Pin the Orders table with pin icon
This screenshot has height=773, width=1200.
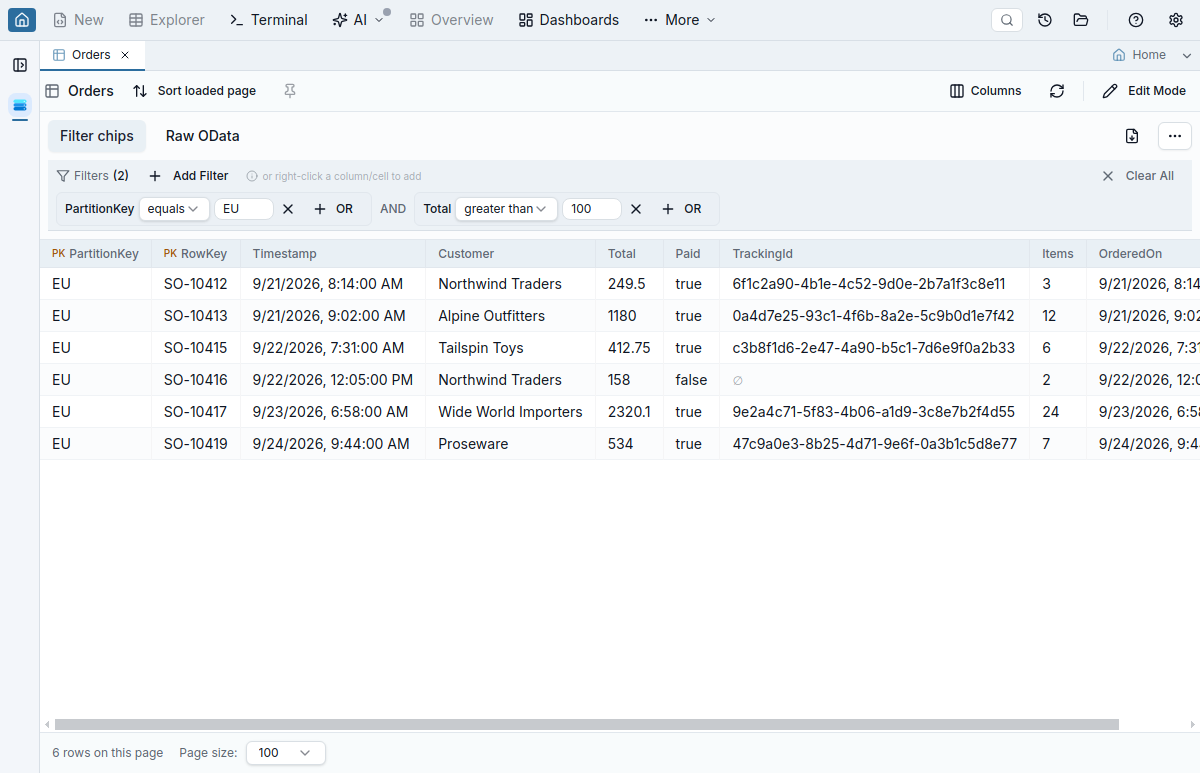point(290,91)
